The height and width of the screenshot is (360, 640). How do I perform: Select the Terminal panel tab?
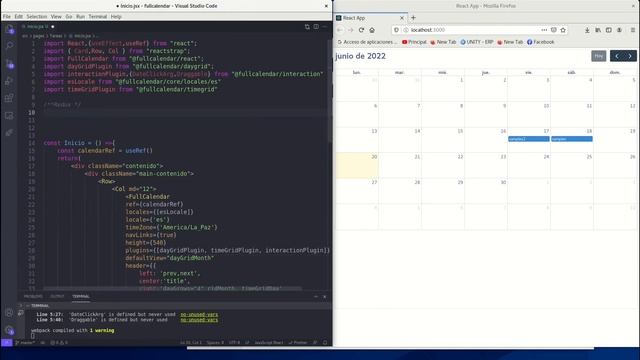81,296
